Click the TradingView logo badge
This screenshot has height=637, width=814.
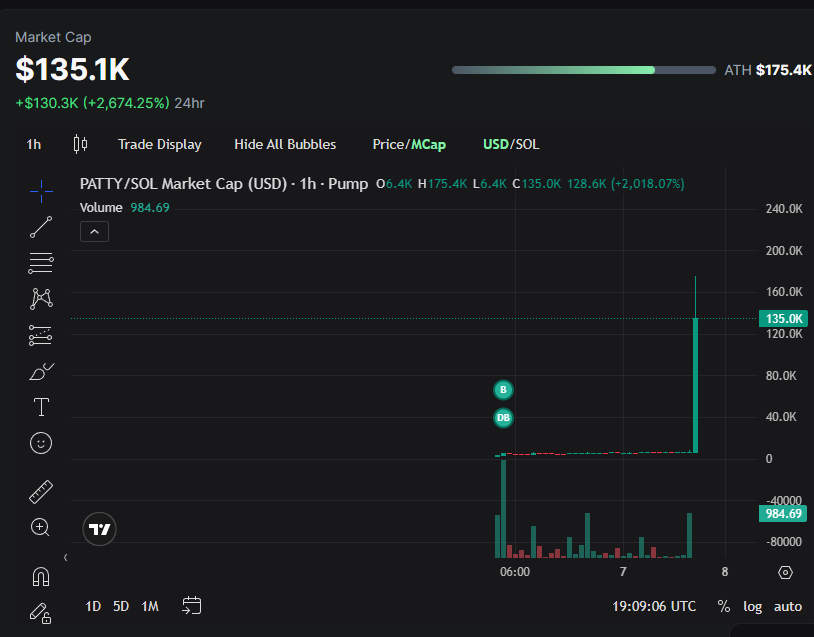pos(99,529)
